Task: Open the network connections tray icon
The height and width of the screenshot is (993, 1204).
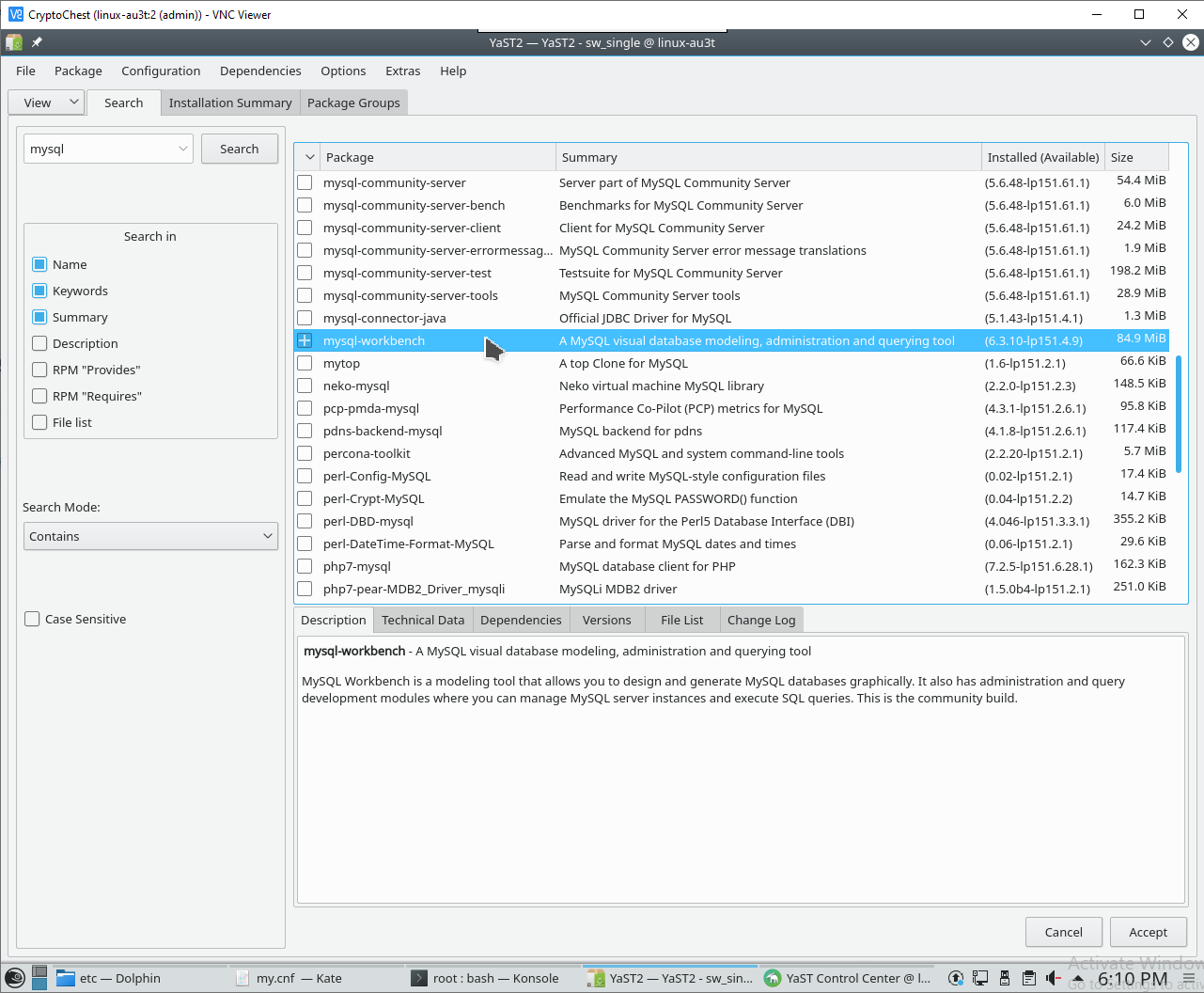Action: (980, 978)
